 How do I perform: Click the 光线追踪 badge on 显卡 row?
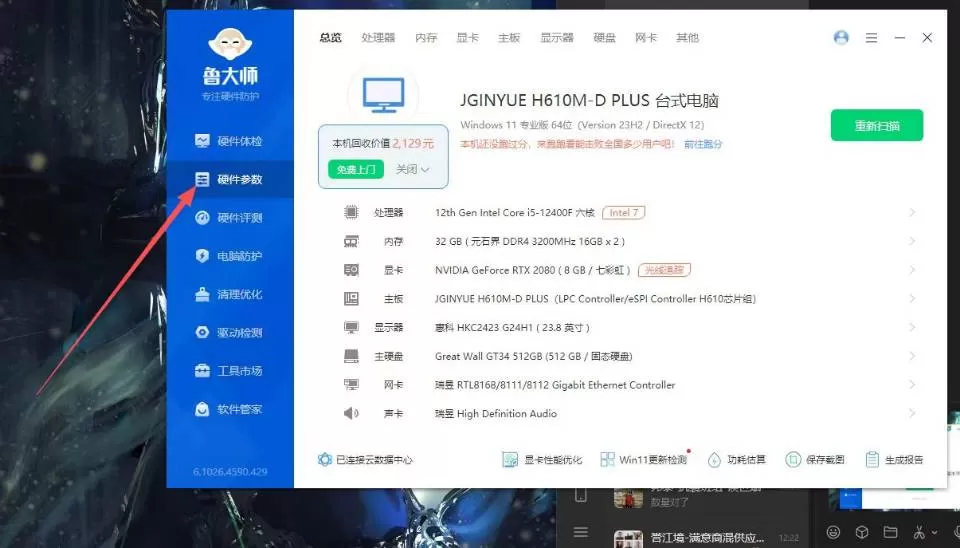click(x=664, y=270)
